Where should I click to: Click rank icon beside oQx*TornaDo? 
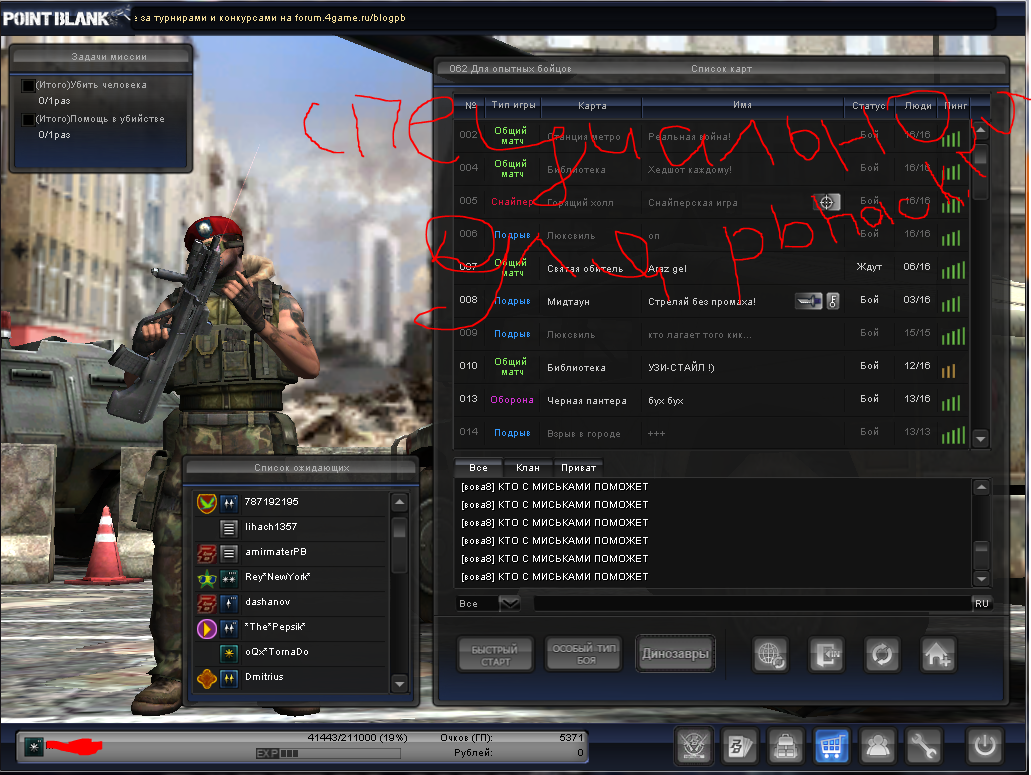coord(229,653)
